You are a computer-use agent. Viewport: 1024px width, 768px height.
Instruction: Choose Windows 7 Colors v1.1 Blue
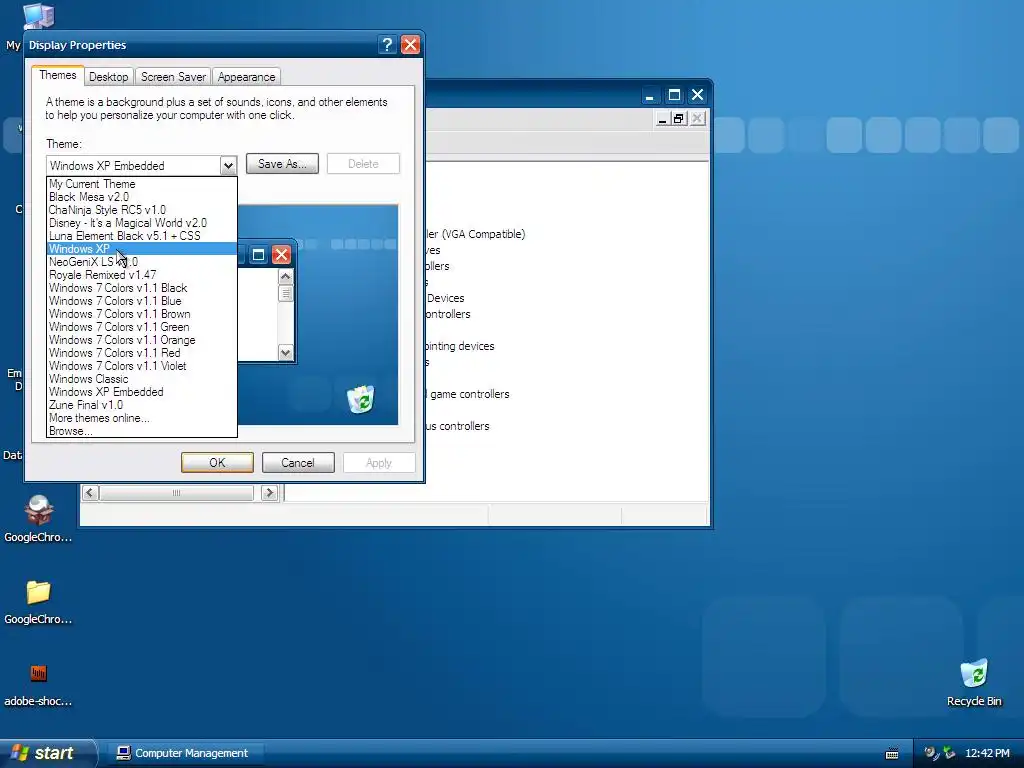(x=142, y=301)
